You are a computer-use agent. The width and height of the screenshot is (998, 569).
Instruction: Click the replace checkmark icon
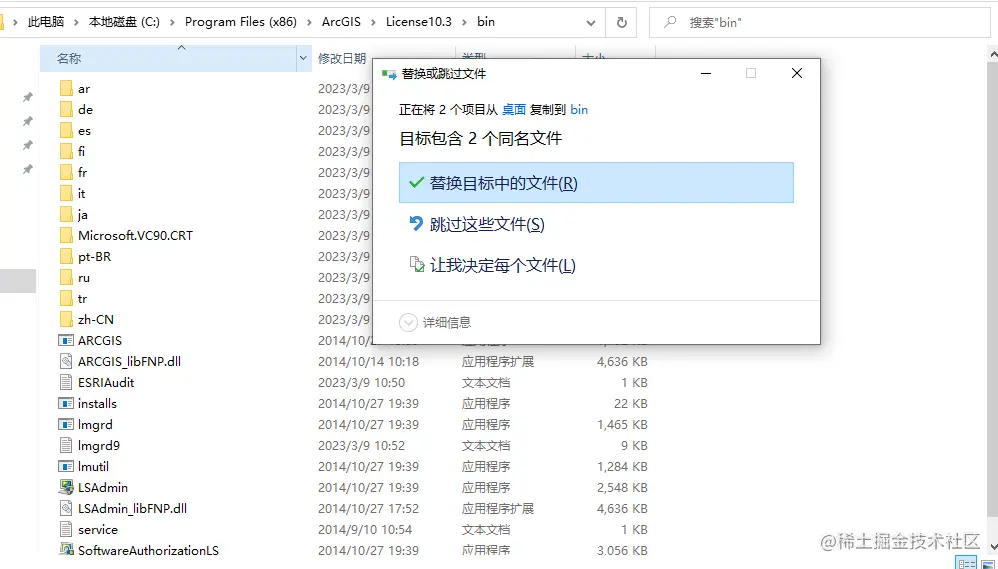pyautogui.click(x=416, y=183)
